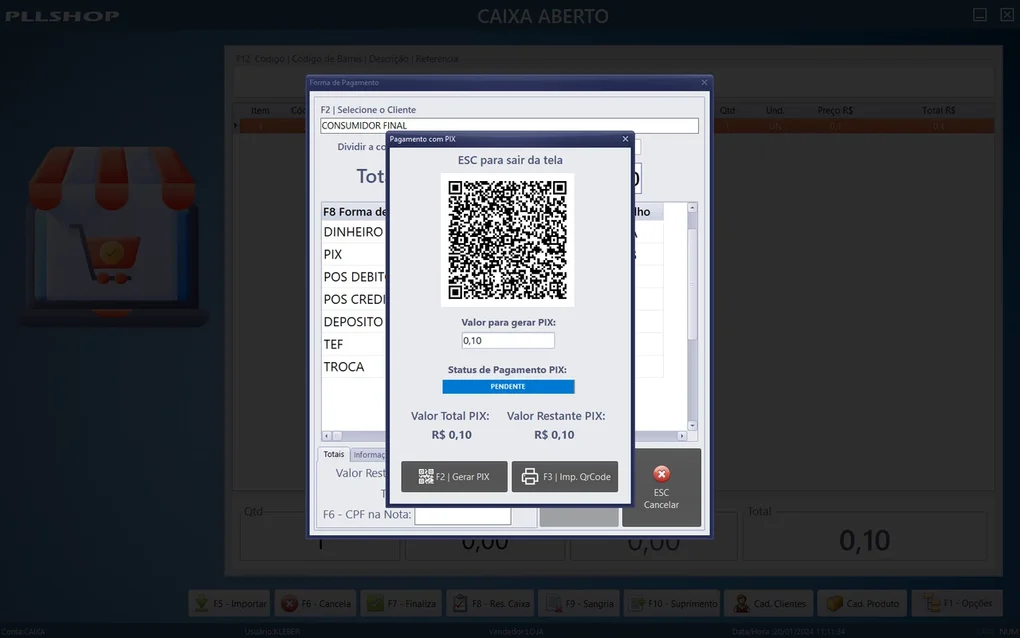Click the Preço R$ column header

(x=835, y=111)
